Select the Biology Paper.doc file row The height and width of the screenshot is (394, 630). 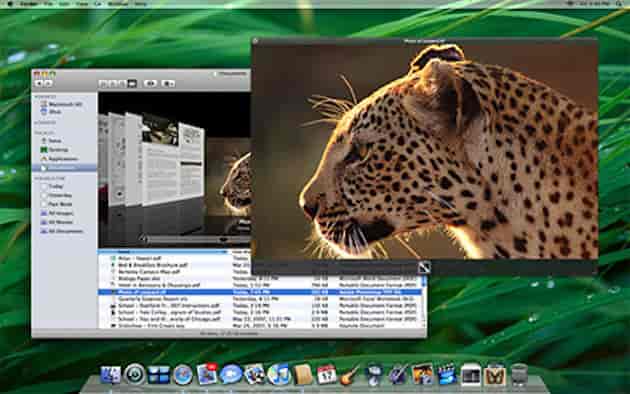pyautogui.click(x=260, y=278)
